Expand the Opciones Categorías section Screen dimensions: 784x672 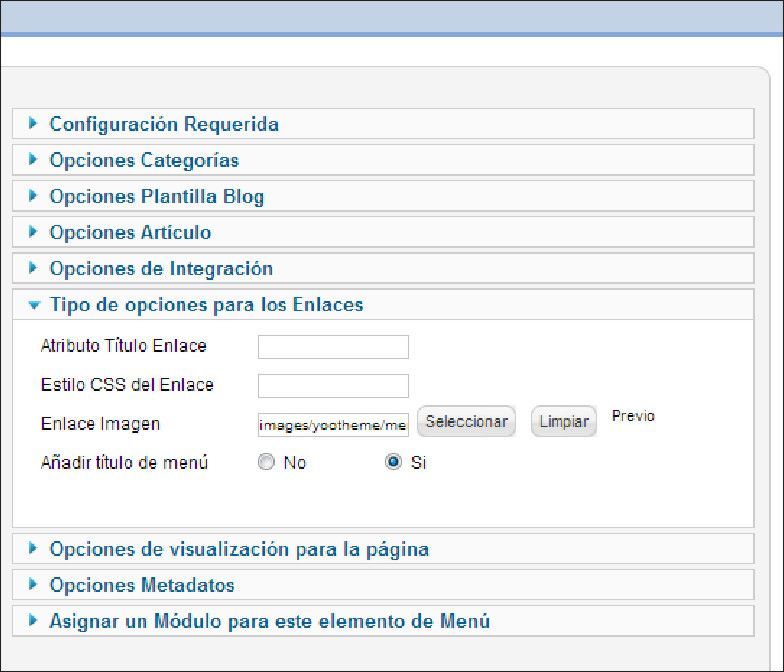click(383, 160)
